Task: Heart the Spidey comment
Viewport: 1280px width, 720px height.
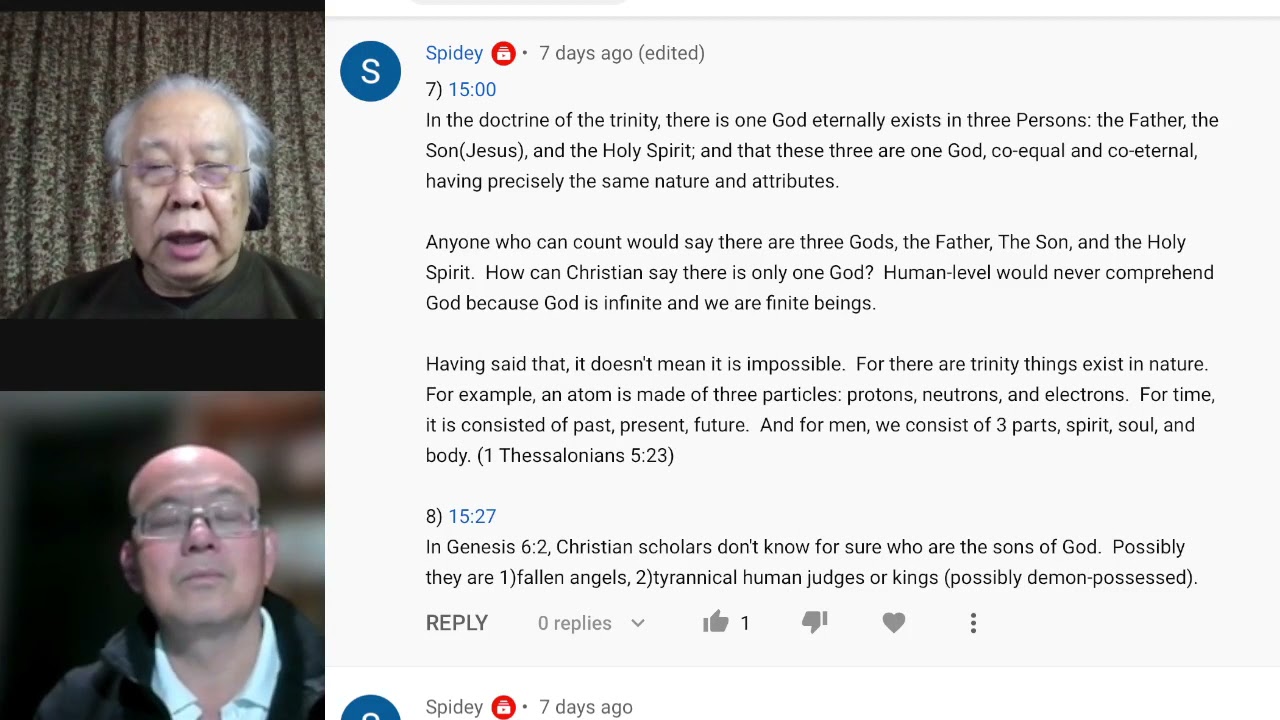Action: click(894, 623)
